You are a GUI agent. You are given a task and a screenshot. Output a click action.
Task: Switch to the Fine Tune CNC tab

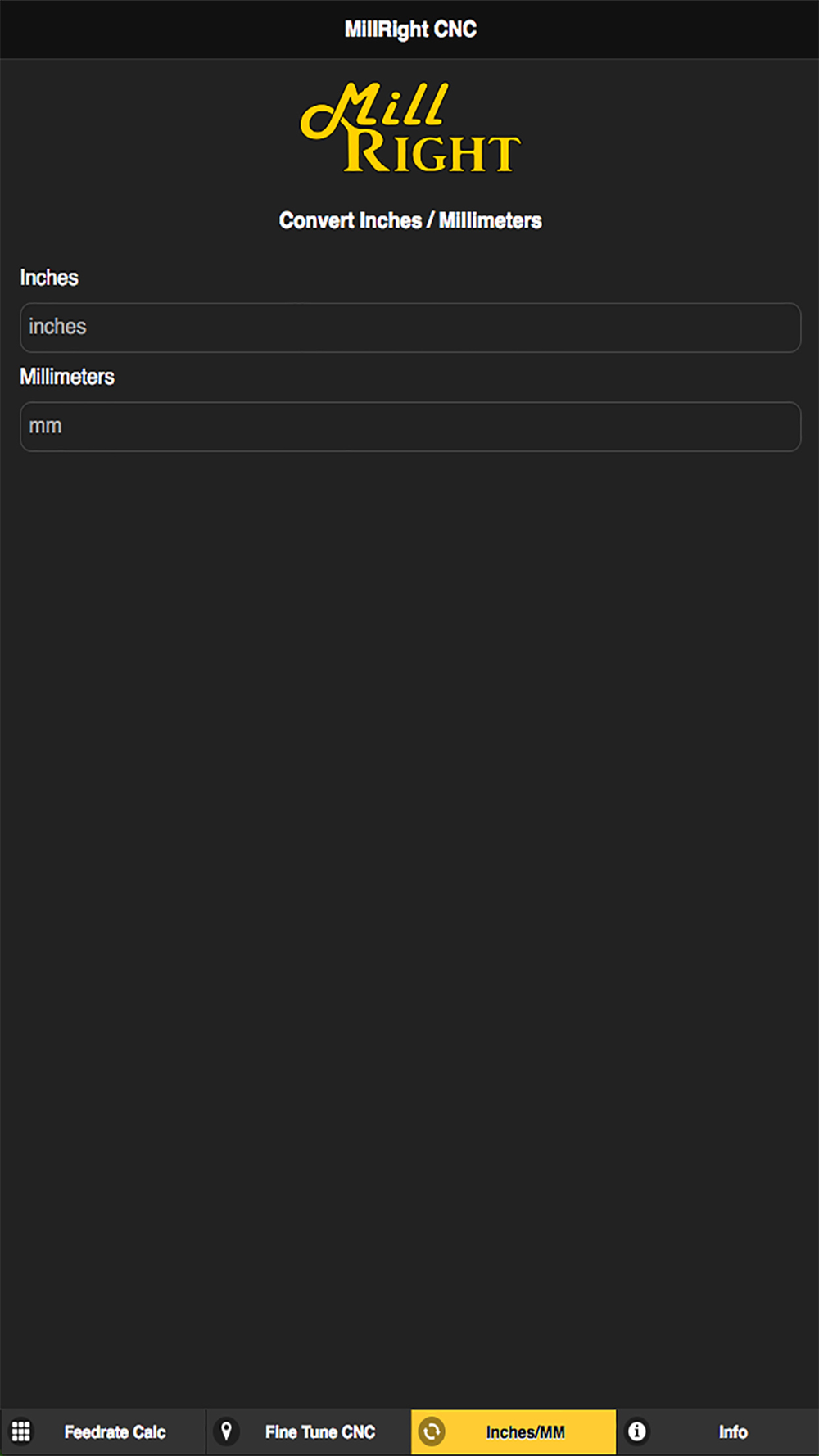point(308,1431)
